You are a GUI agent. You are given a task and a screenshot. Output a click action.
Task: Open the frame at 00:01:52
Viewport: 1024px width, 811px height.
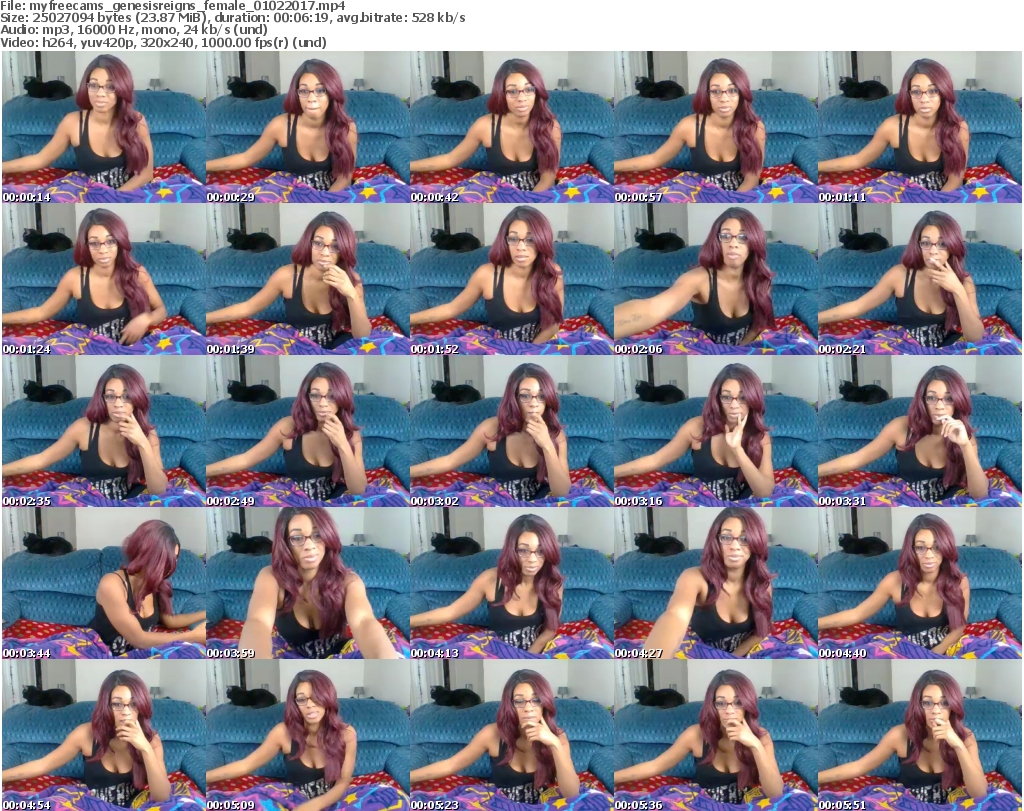coord(511,279)
